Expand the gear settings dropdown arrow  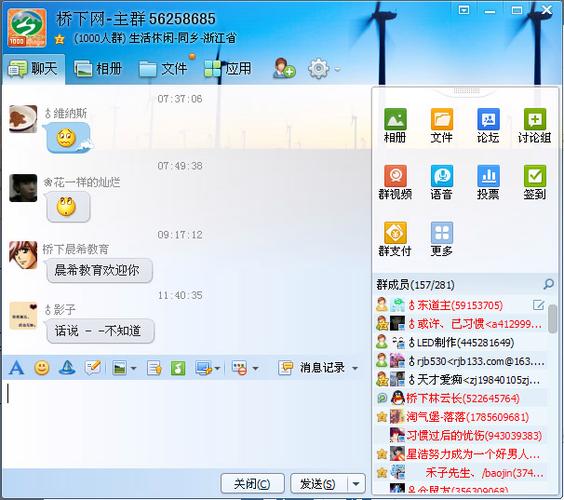click(x=337, y=69)
